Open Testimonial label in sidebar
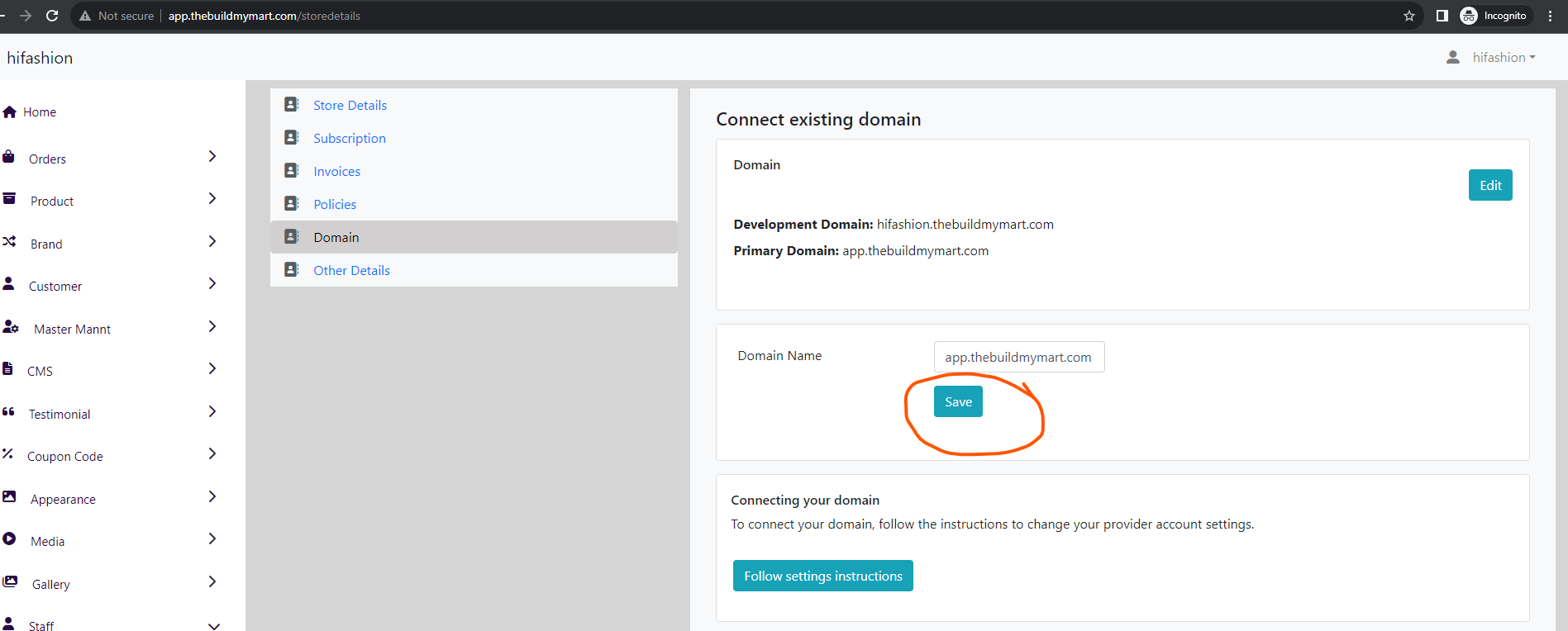 [x=60, y=415]
